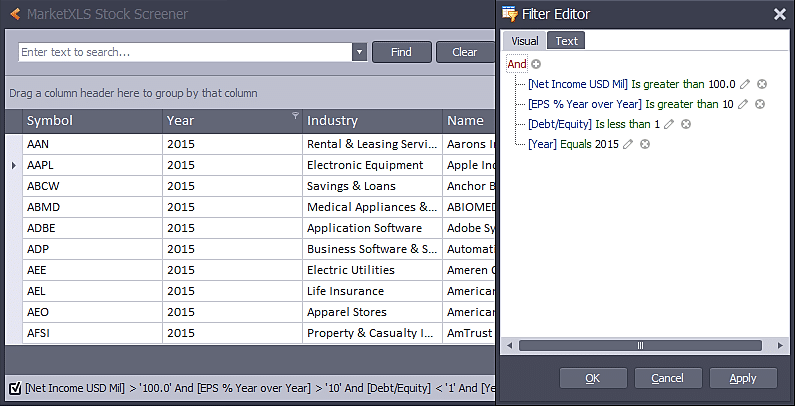Screen dimensions: 795x408
Task: Change the Is greater than operator for Net Income
Action: point(668,84)
